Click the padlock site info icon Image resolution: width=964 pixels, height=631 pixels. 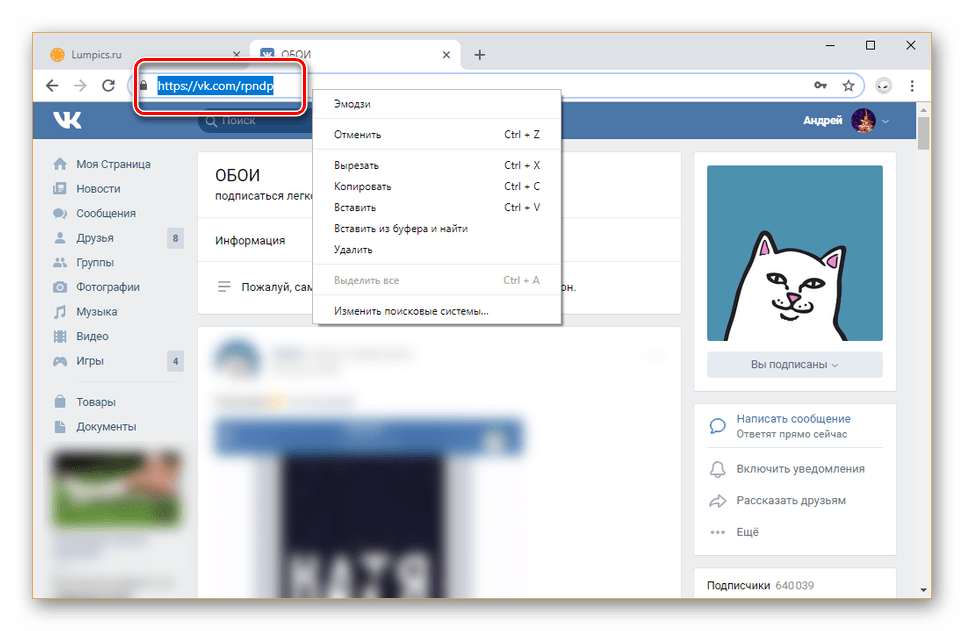pyautogui.click(x=143, y=85)
